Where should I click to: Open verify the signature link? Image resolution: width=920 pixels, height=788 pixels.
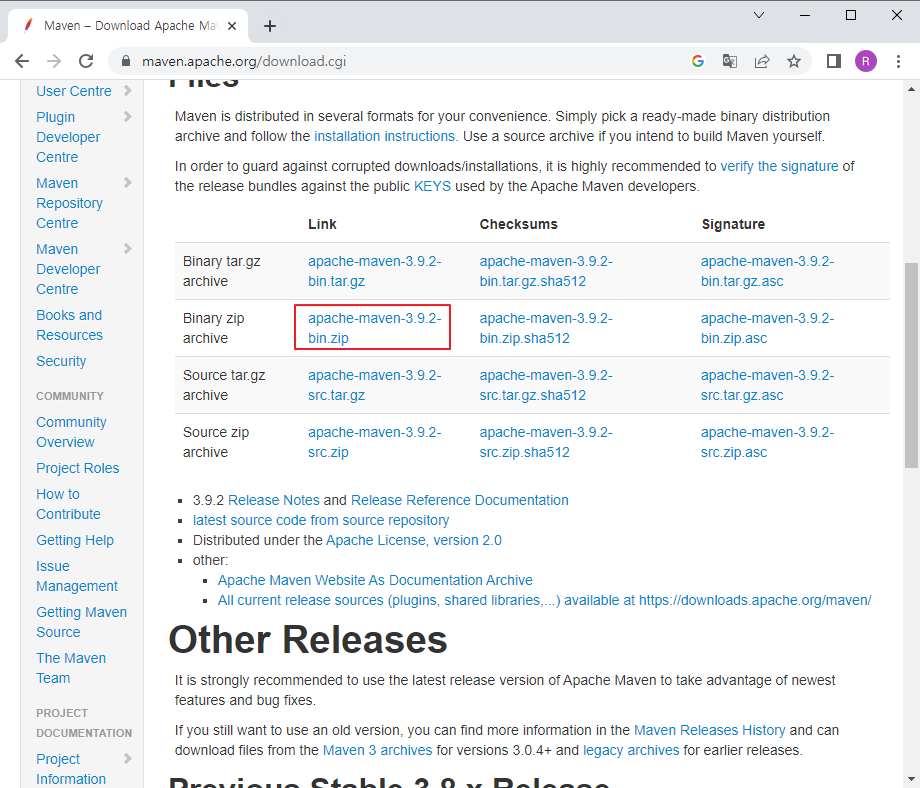pos(779,166)
